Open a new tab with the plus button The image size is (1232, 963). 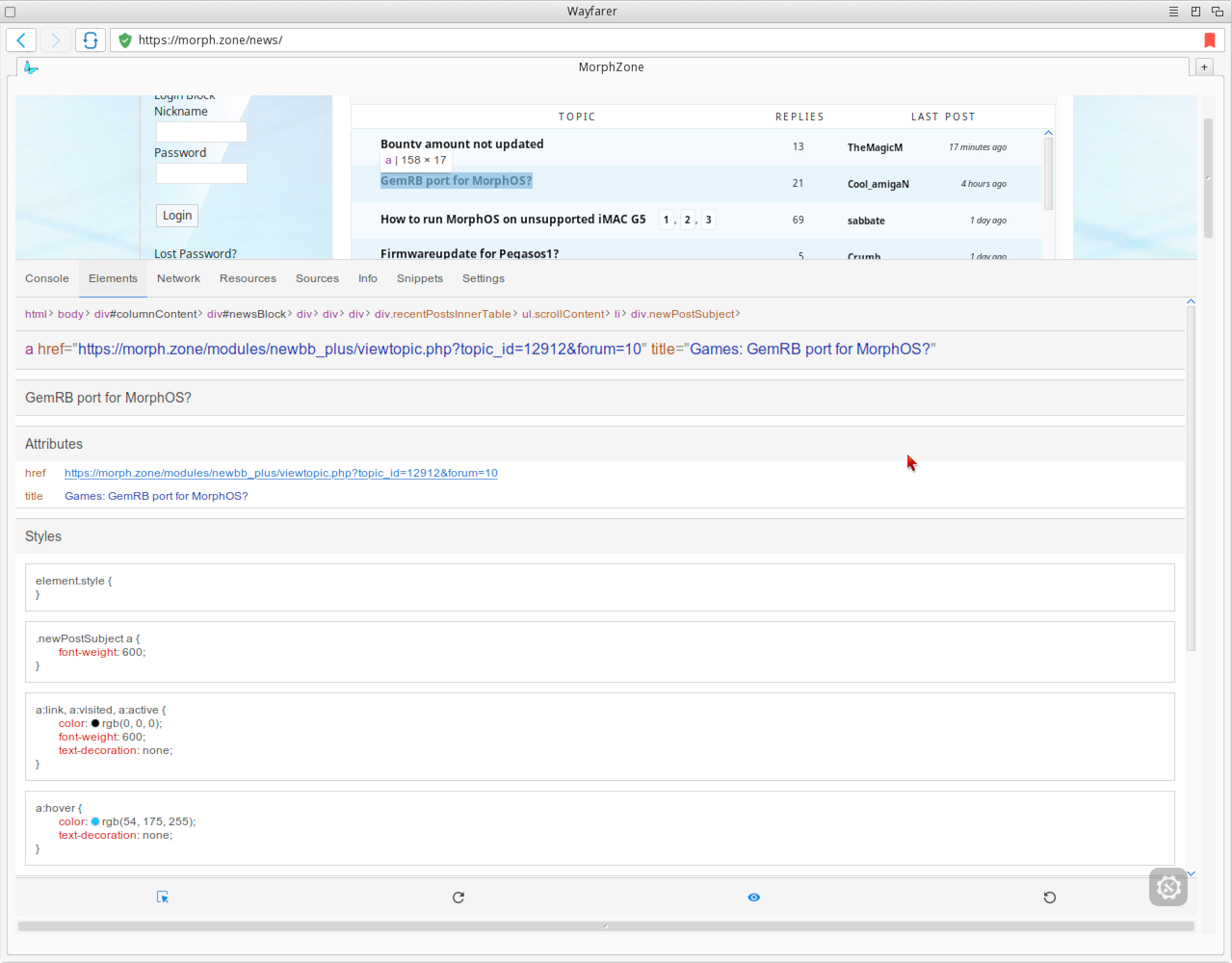tap(1204, 67)
